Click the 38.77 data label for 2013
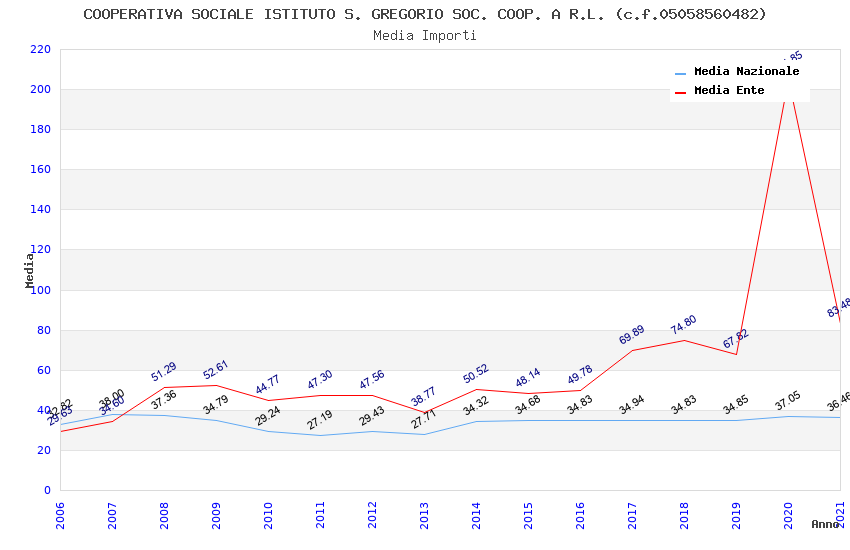 tap(423, 396)
